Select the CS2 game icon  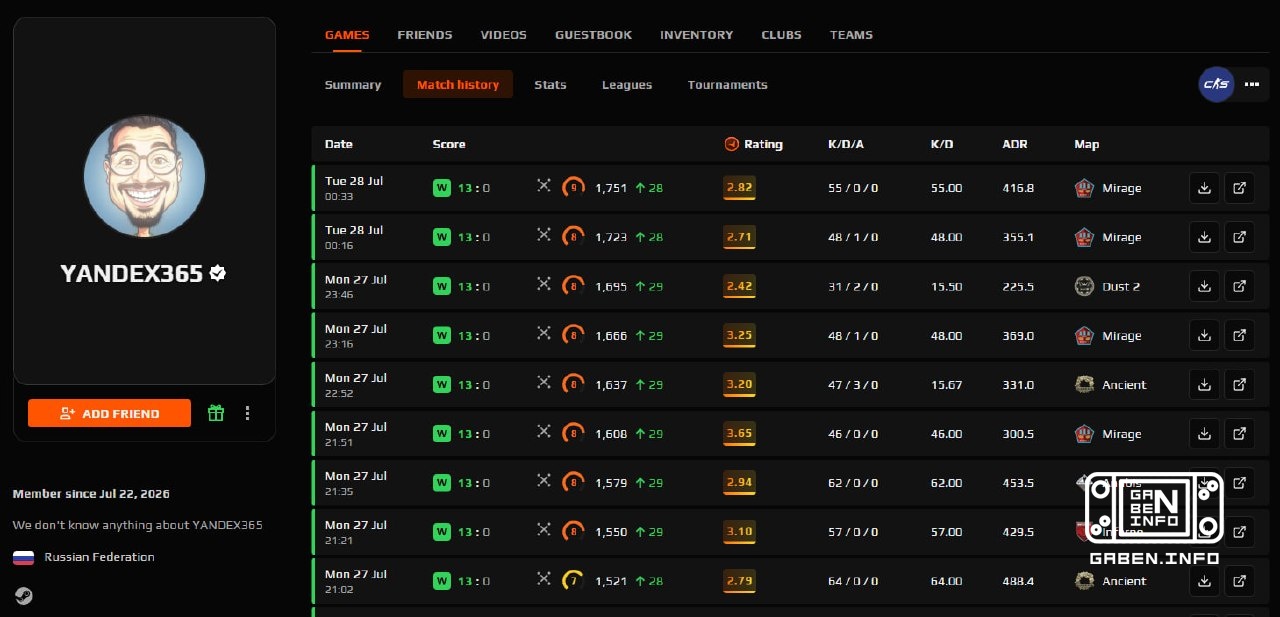[x=1216, y=84]
